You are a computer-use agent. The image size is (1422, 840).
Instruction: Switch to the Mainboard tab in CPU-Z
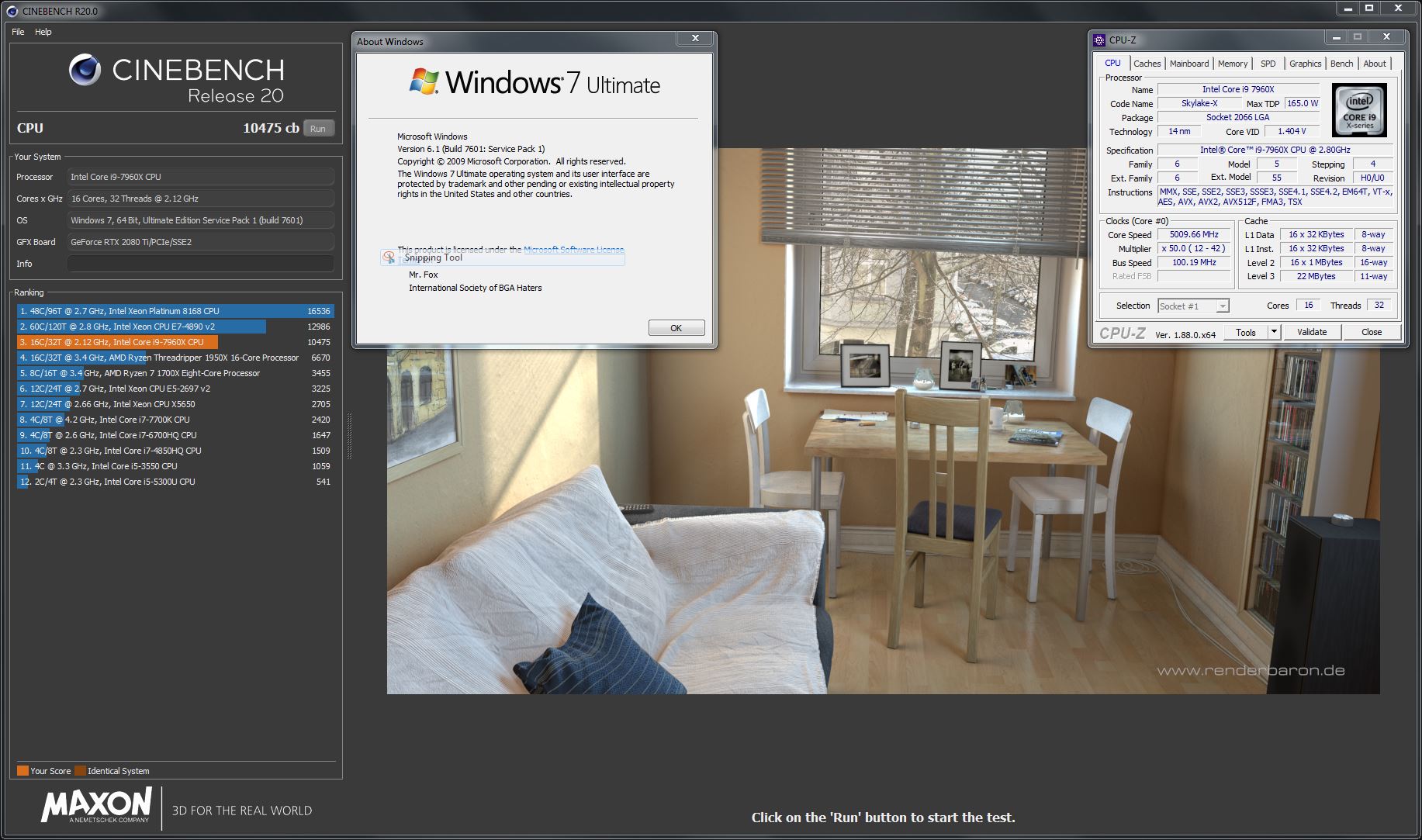point(1188,64)
